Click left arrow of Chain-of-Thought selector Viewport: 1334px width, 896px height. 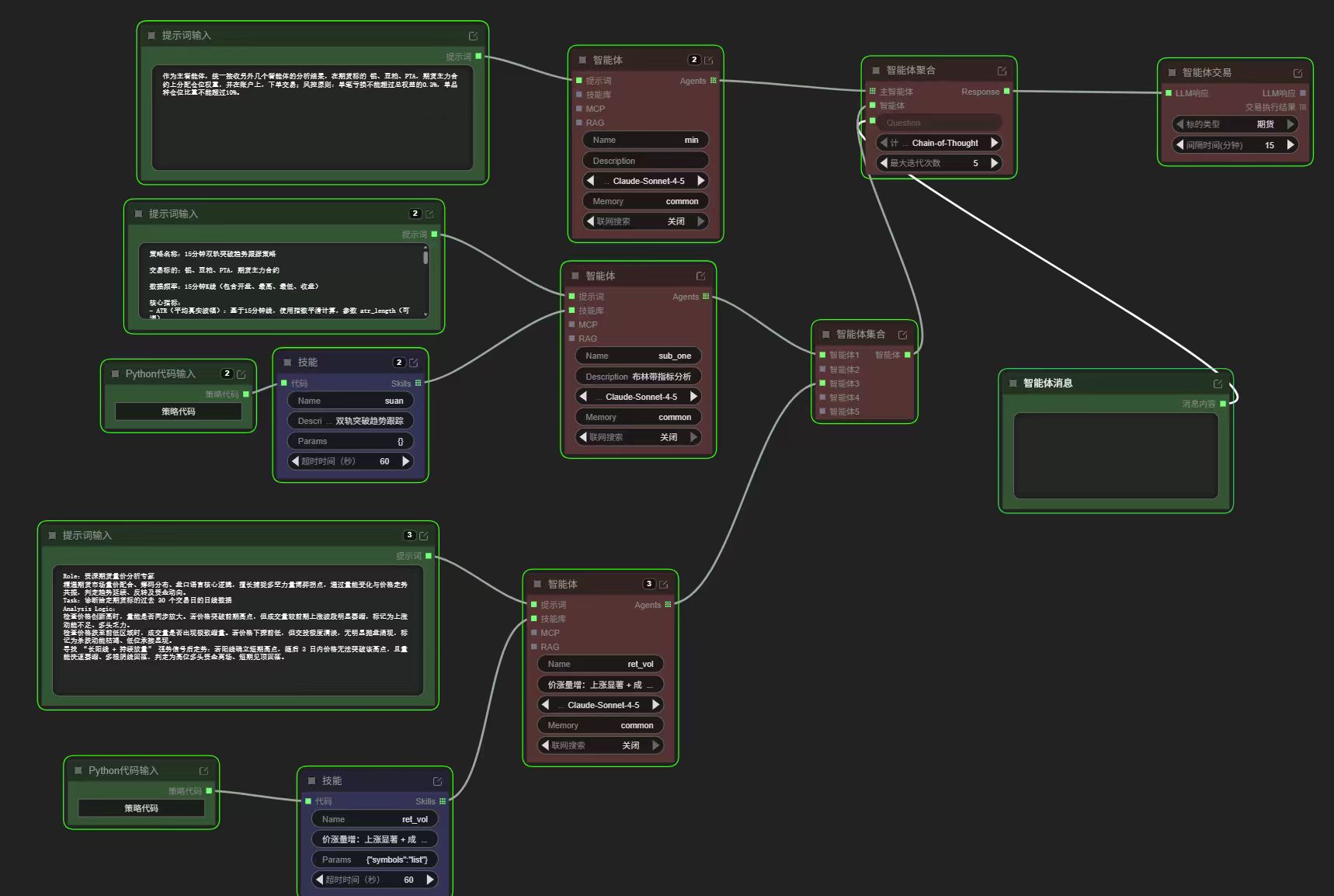click(884, 143)
